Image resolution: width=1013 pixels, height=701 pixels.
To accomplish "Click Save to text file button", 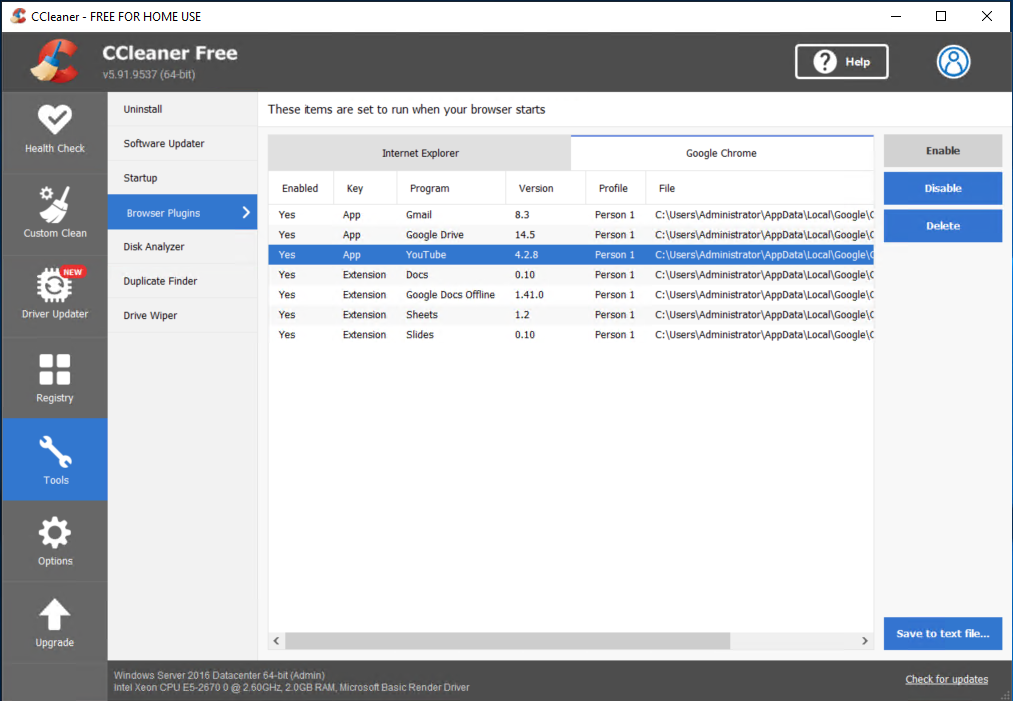I will click(943, 633).
